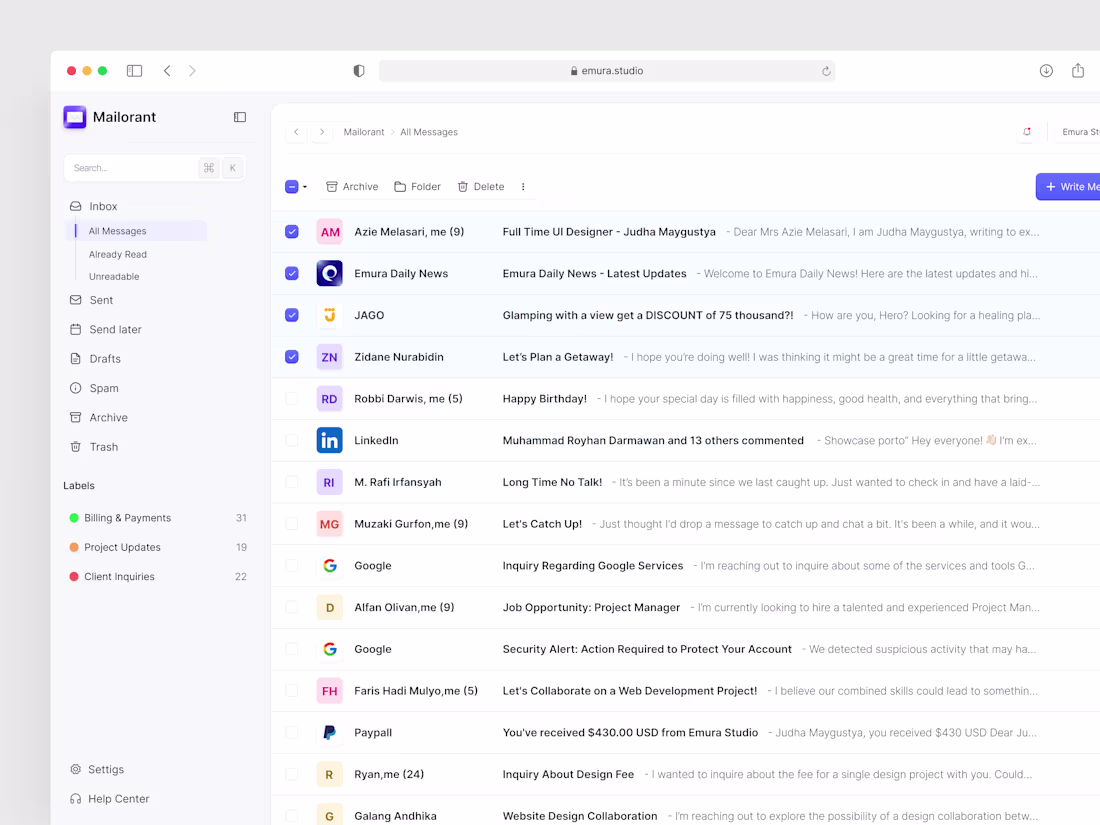Image resolution: width=1100 pixels, height=825 pixels.
Task: Select the green Billing & Payments label dot
Action: 72,517
